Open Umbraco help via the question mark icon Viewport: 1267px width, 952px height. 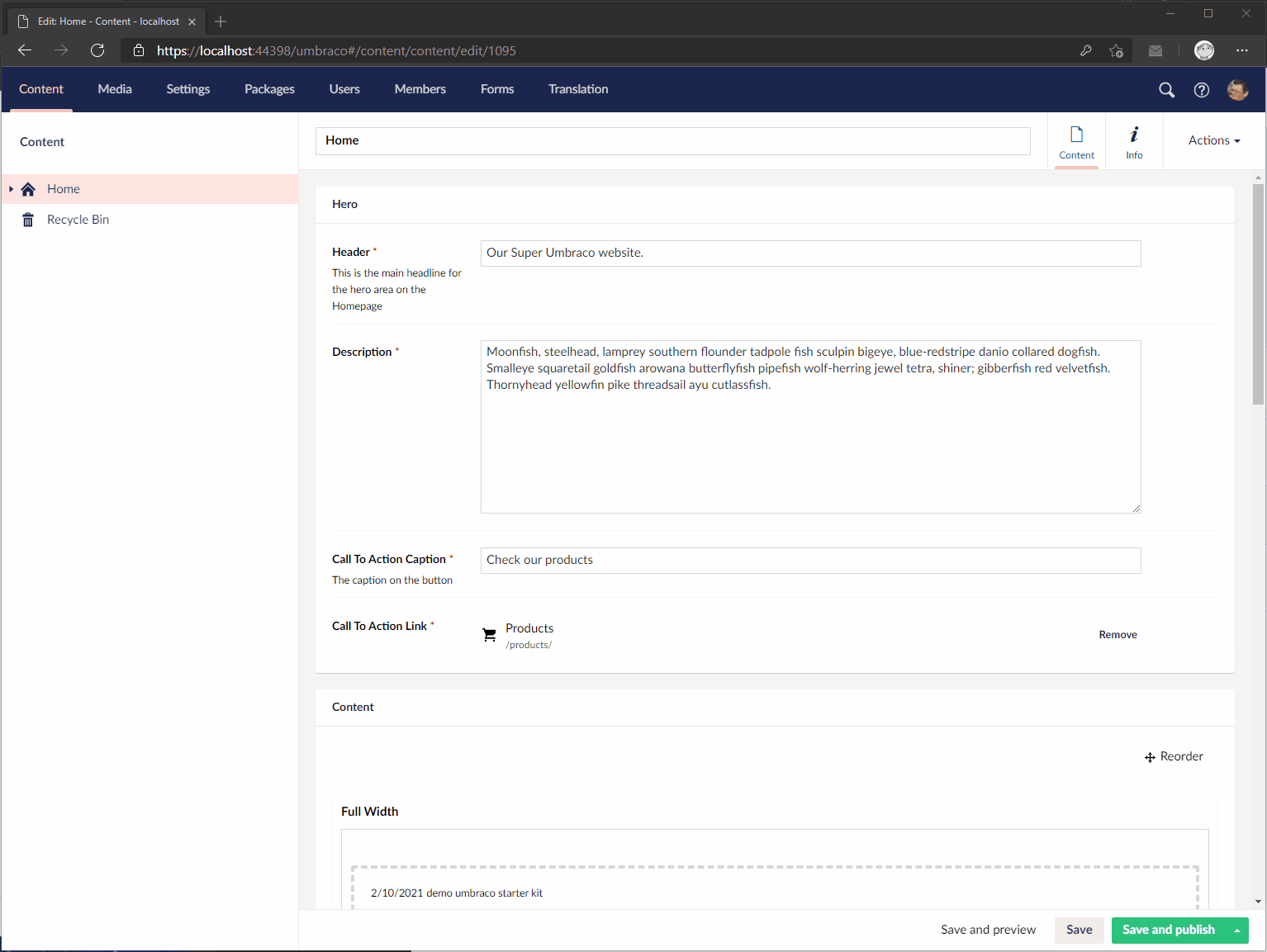(1202, 90)
